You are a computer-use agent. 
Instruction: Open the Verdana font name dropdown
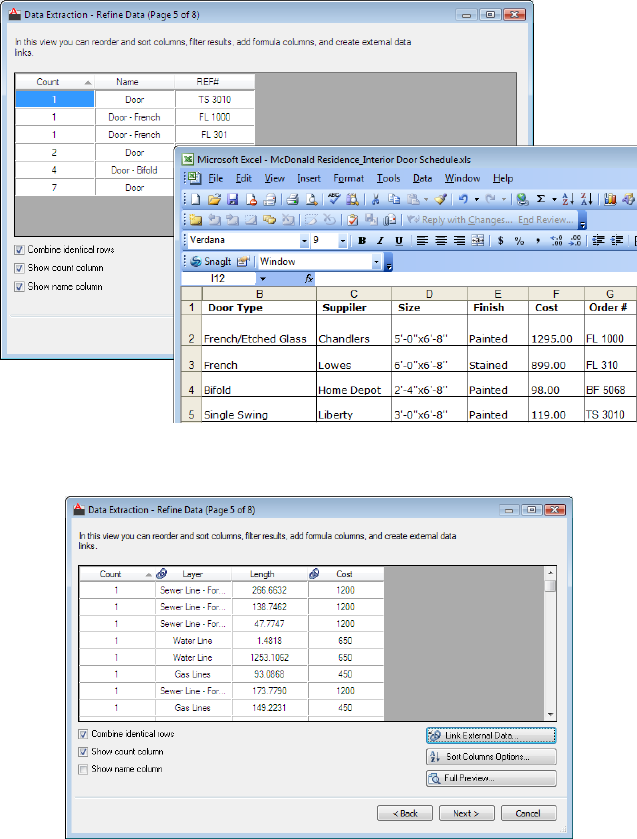pos(303,241)
